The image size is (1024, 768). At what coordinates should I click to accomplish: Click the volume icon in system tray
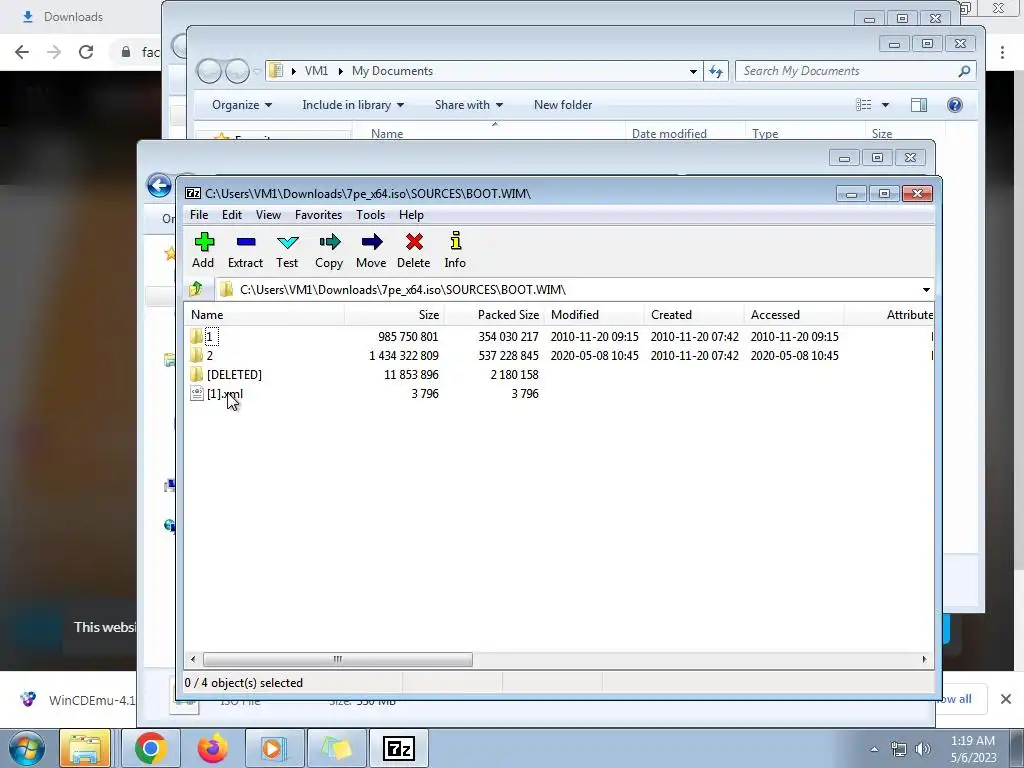(x=923, y=749)
